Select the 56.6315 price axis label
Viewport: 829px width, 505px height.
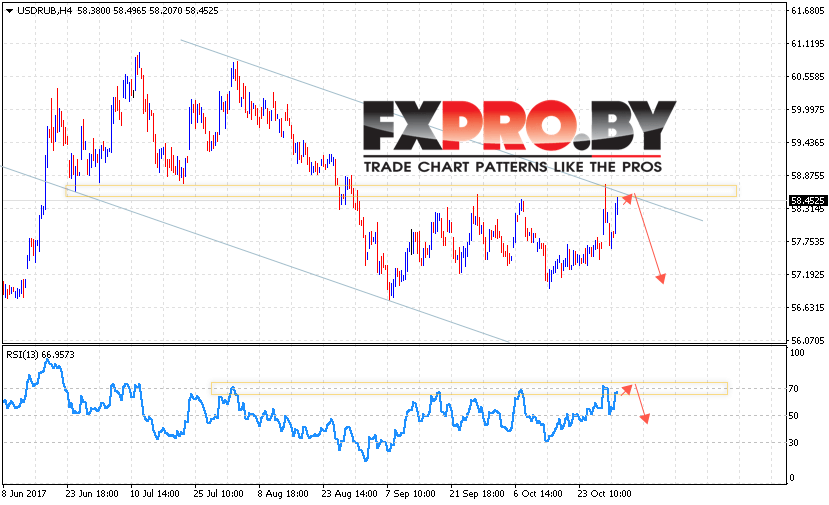[x=808, y=308]
